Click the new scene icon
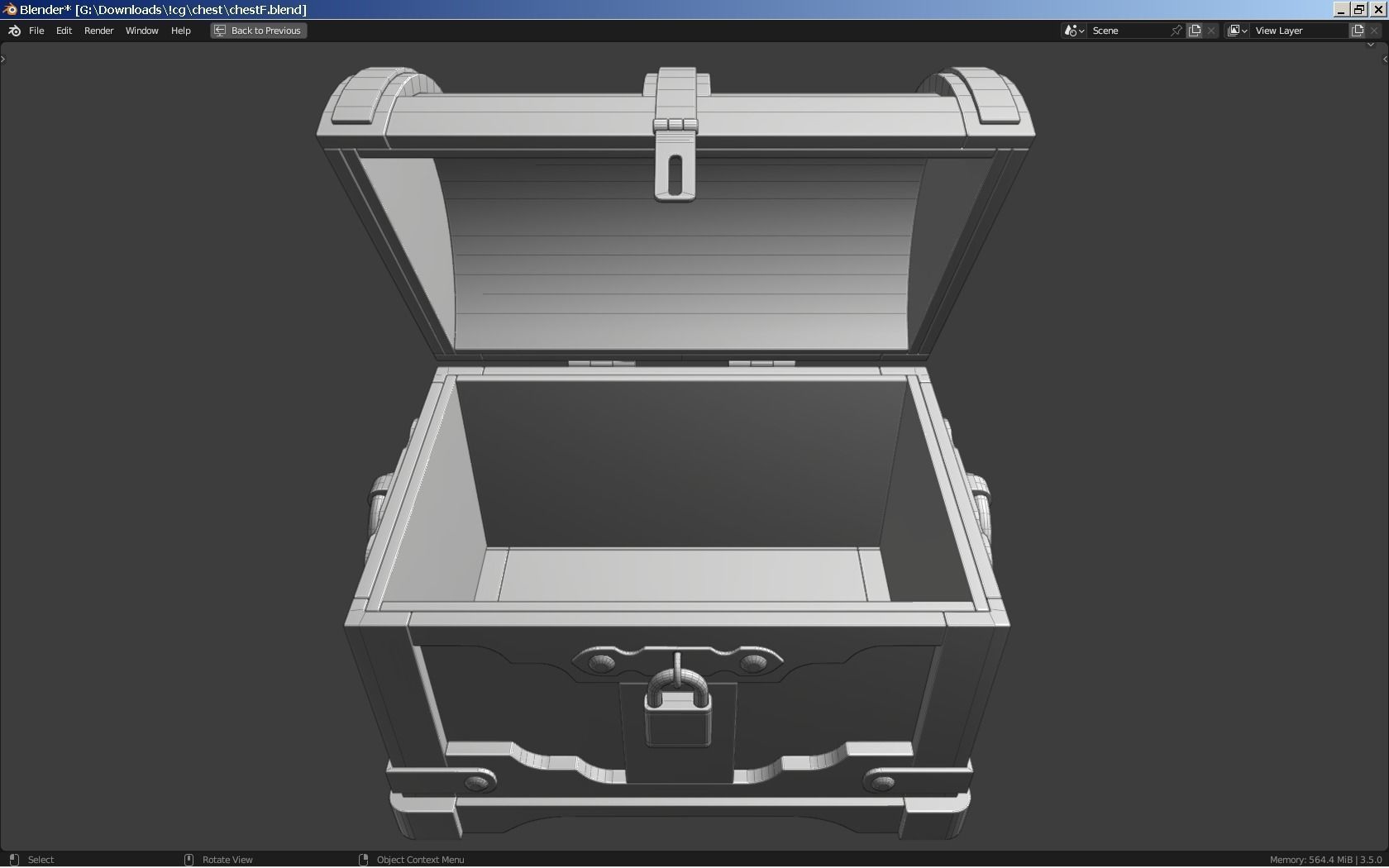Image resolution: width=1389 pixels, height=868 pixels. (1195, 31)
